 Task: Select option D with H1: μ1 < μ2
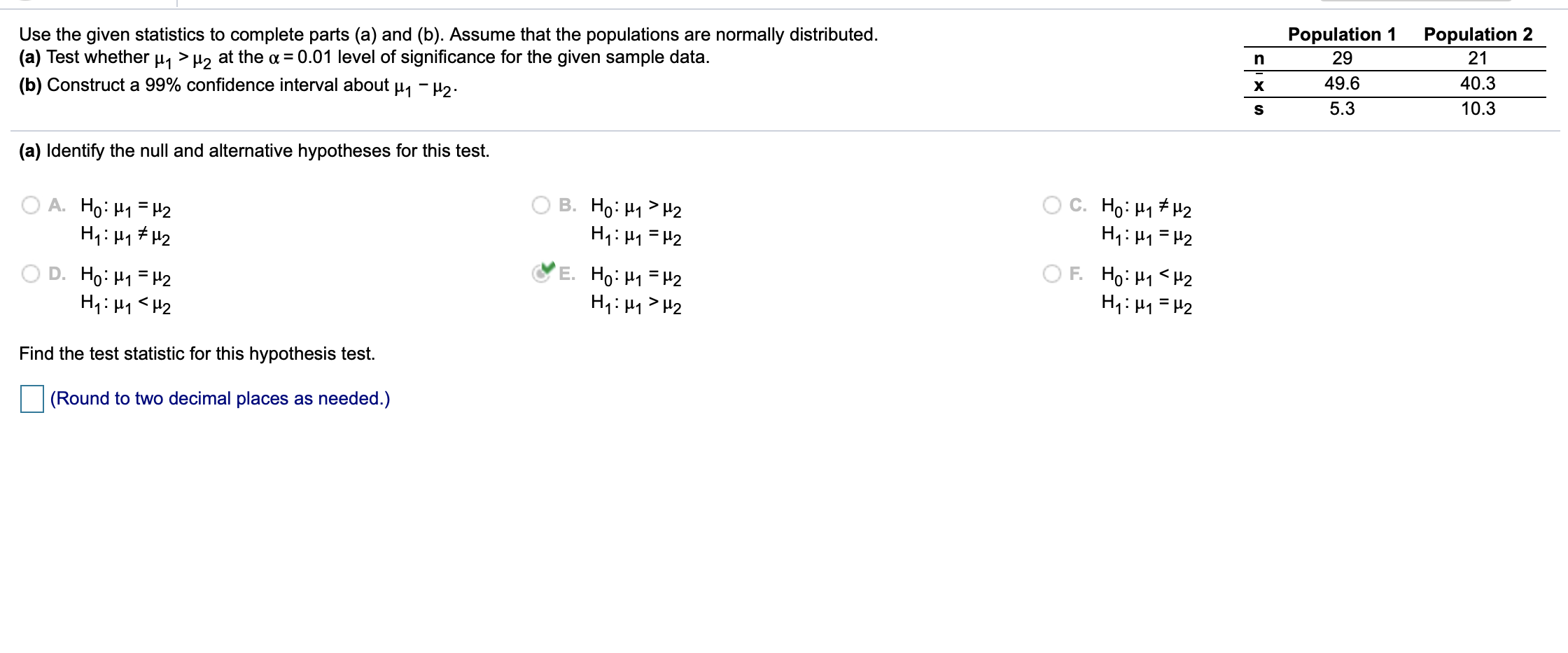tap(31, 273)
